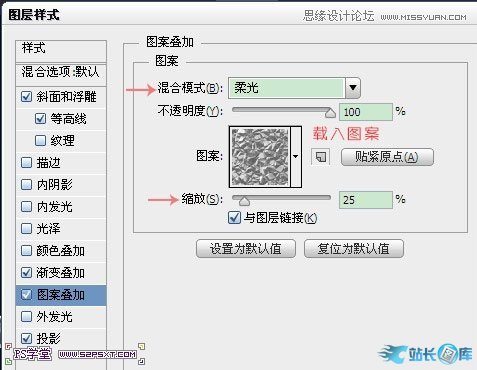
Task: Toggle 等高线 checkbox
Action: pos(40,118)
